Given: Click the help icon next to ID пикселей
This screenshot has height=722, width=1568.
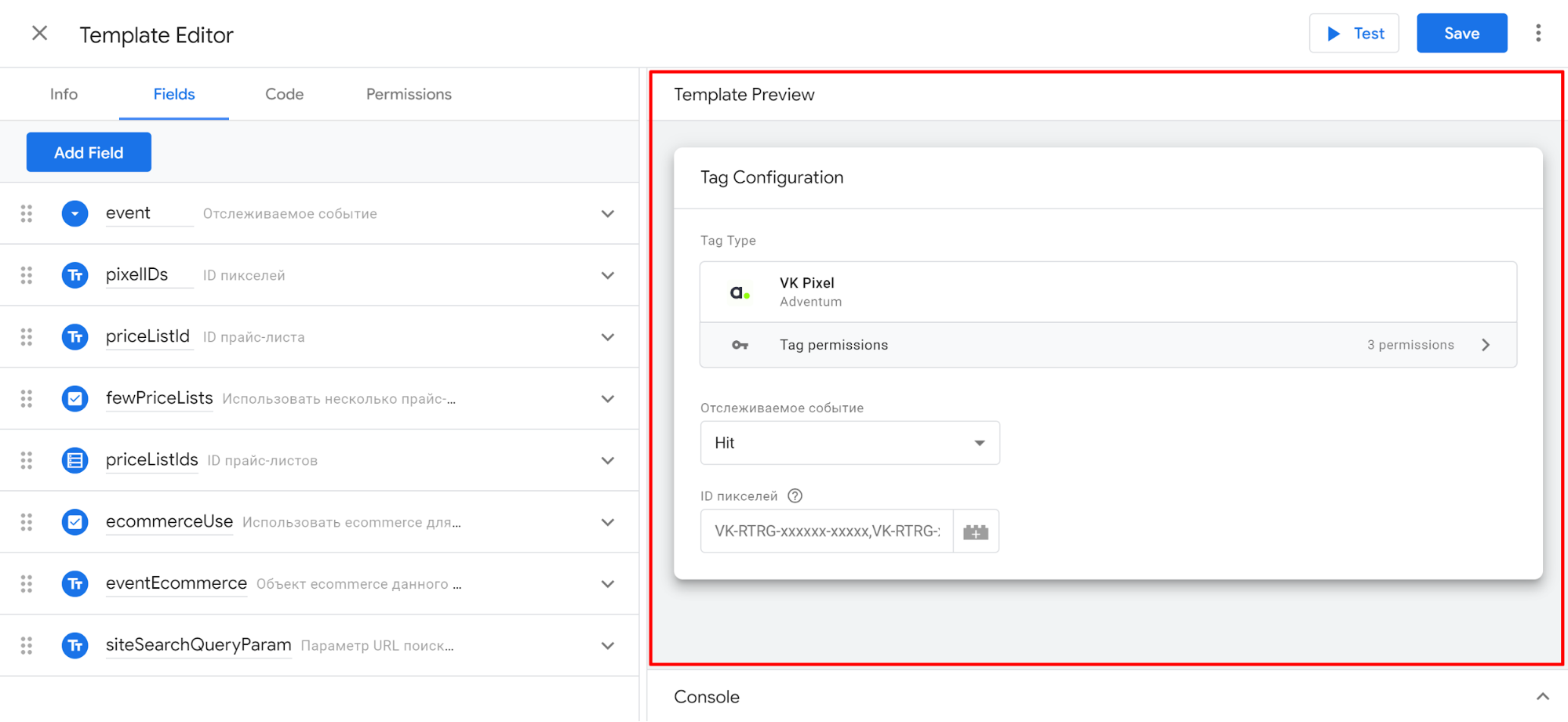Looking at the screenshot, I should (795, 495).
